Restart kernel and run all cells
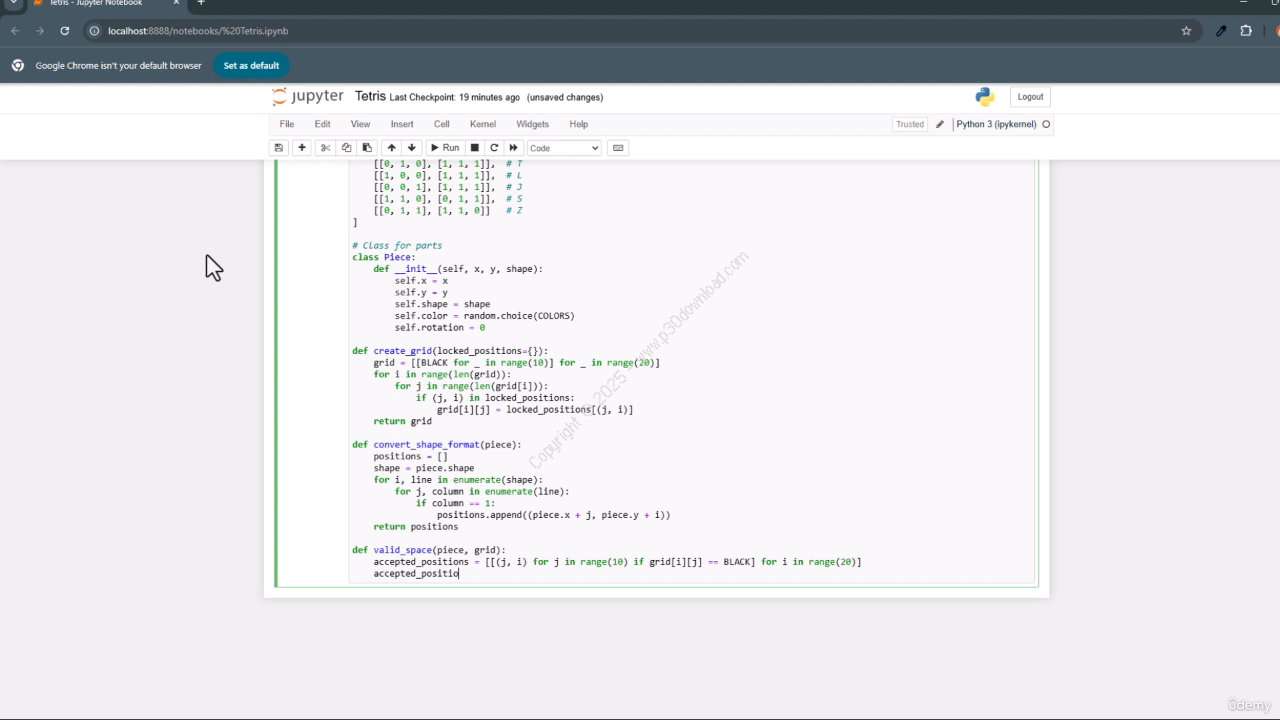1280x720 pixels. [514, 148]
